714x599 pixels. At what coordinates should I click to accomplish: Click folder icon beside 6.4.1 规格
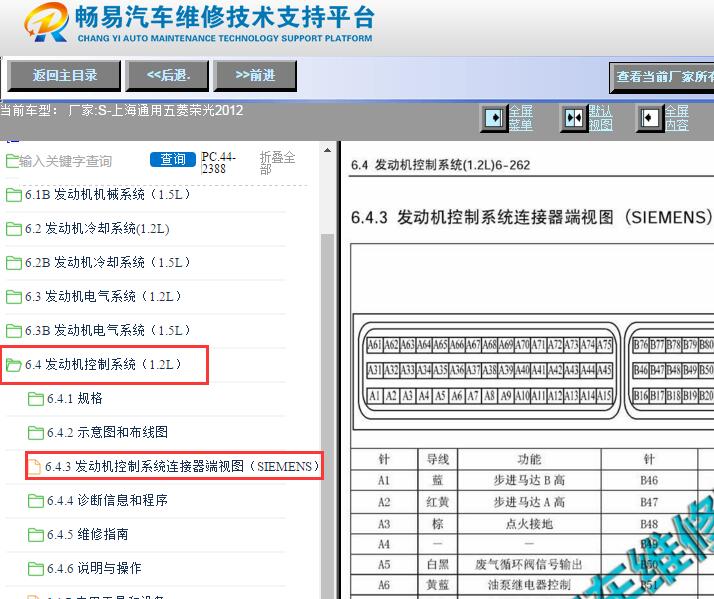(36, 399)
